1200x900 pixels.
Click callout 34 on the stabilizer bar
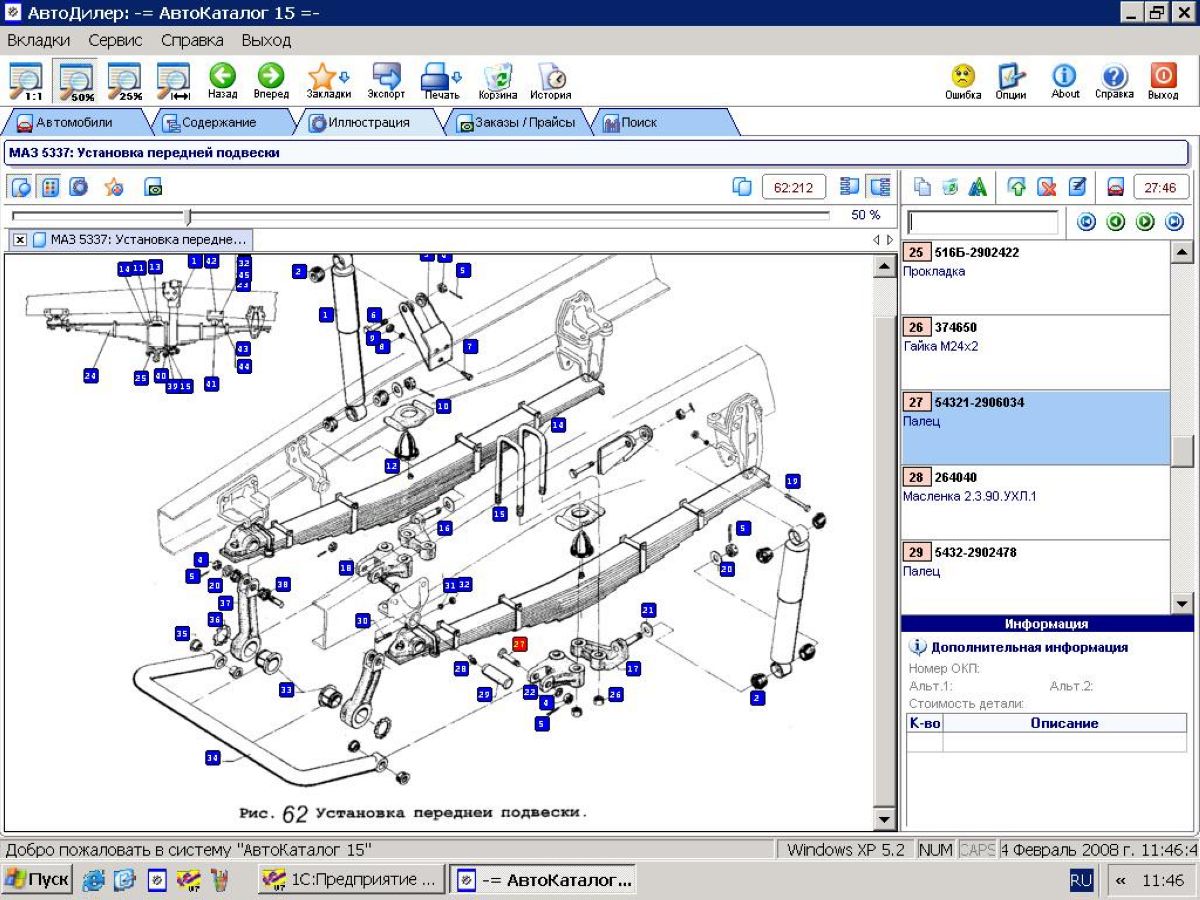point(212,758)
